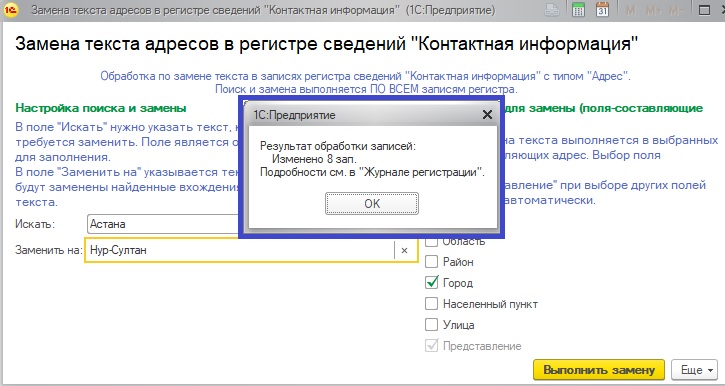Viewport: 725px width, 386px height.
Task: Open the calendar icon showing 31
Action: [602, 10]
